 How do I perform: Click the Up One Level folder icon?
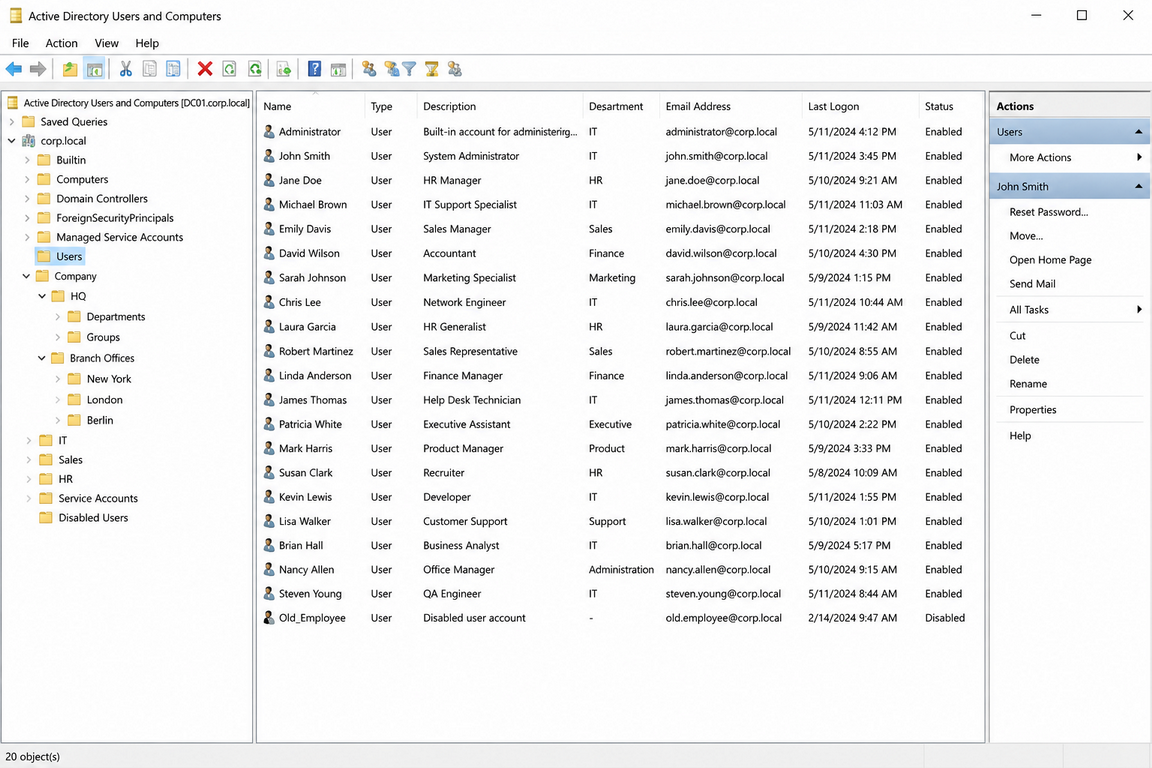coord(70,69)
